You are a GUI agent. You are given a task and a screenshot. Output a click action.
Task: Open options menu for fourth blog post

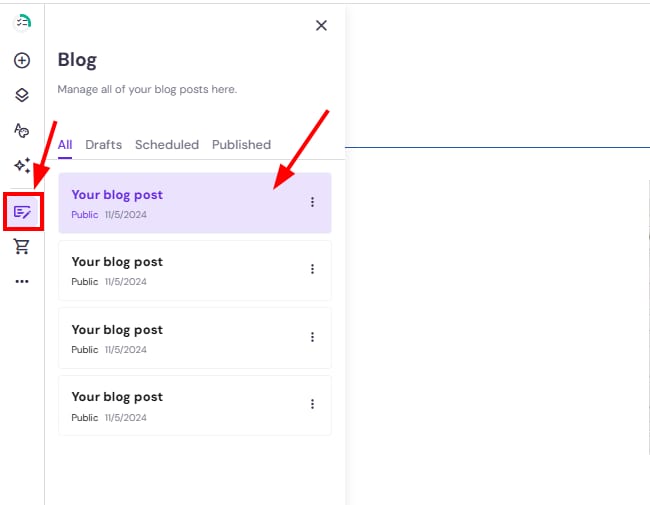point(312,404)
